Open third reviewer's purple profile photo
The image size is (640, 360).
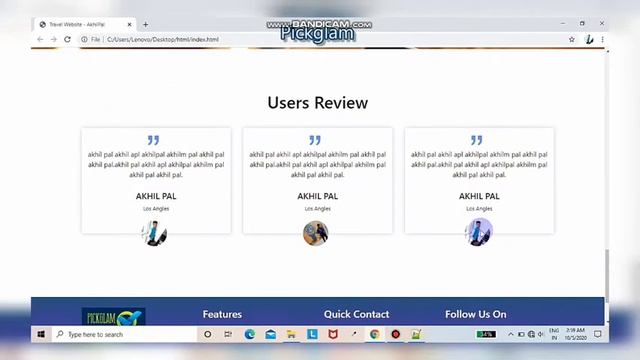(478, 231)
